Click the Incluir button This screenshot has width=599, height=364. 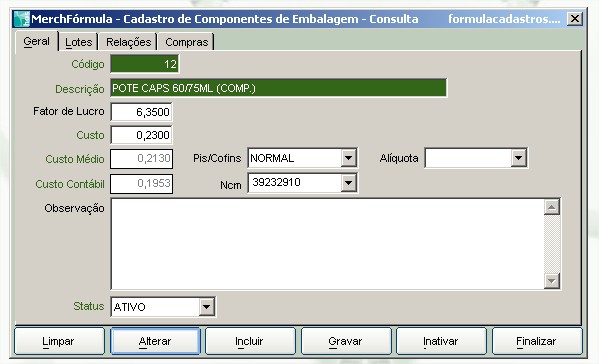pyautogui.click(x=250, y=341)
